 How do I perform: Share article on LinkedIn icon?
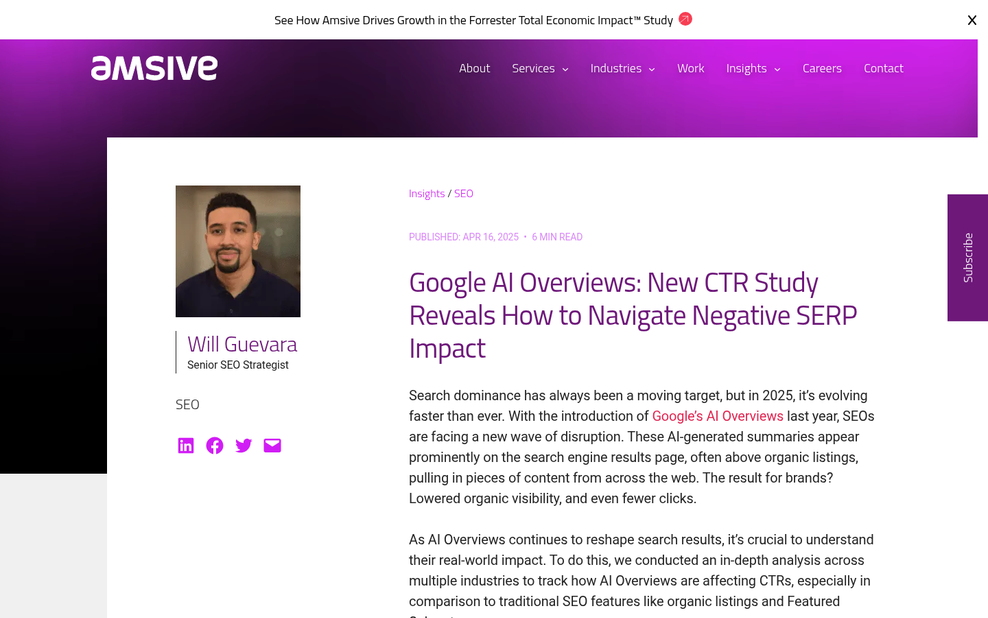185,445
